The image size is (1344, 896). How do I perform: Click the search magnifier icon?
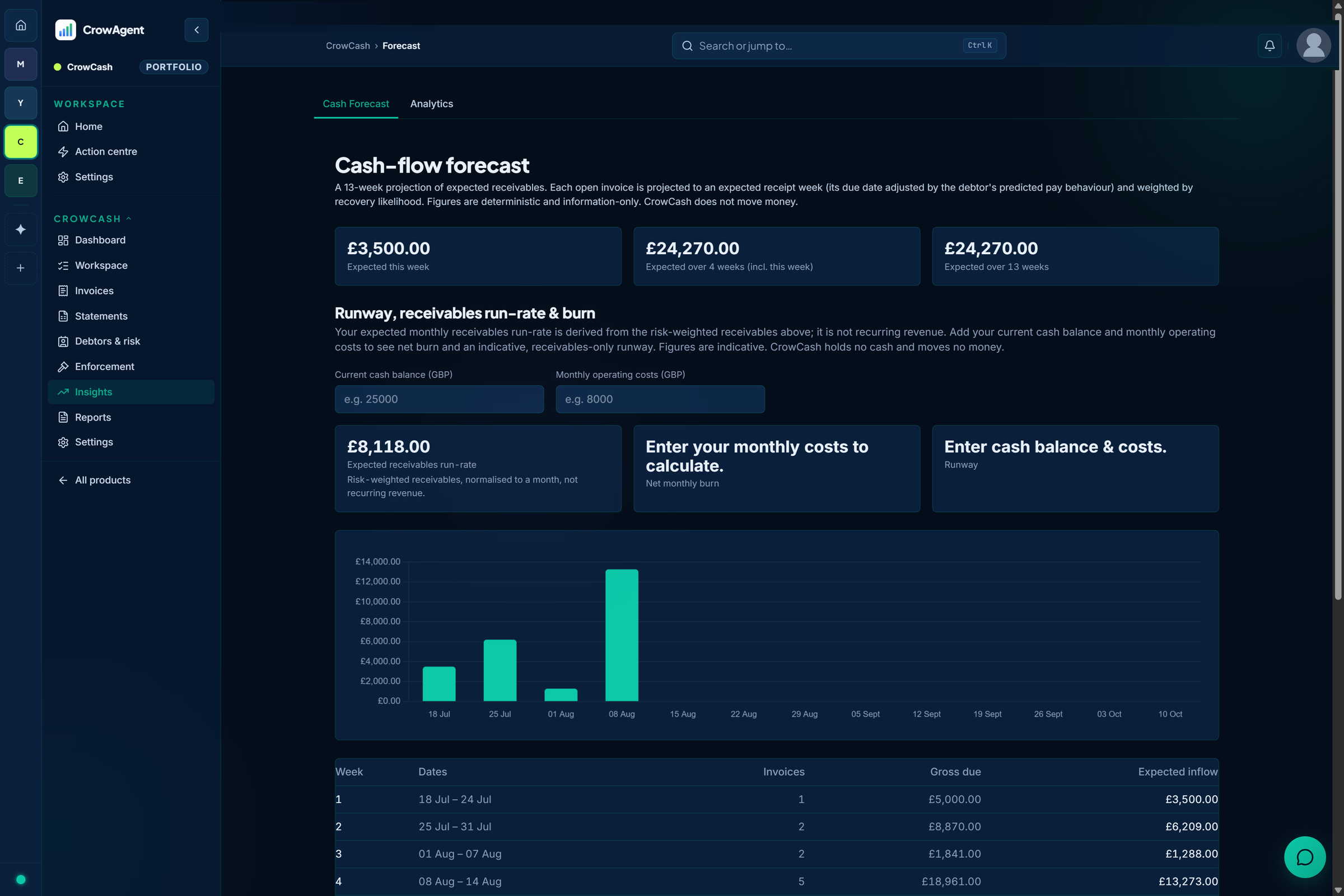click(688, 46)
